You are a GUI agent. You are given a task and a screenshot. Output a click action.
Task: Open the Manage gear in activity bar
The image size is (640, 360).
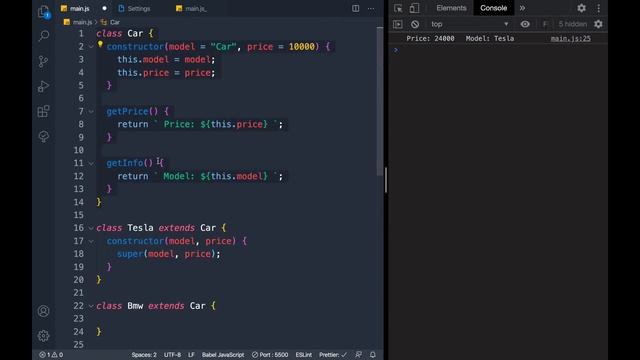point(44,336)
